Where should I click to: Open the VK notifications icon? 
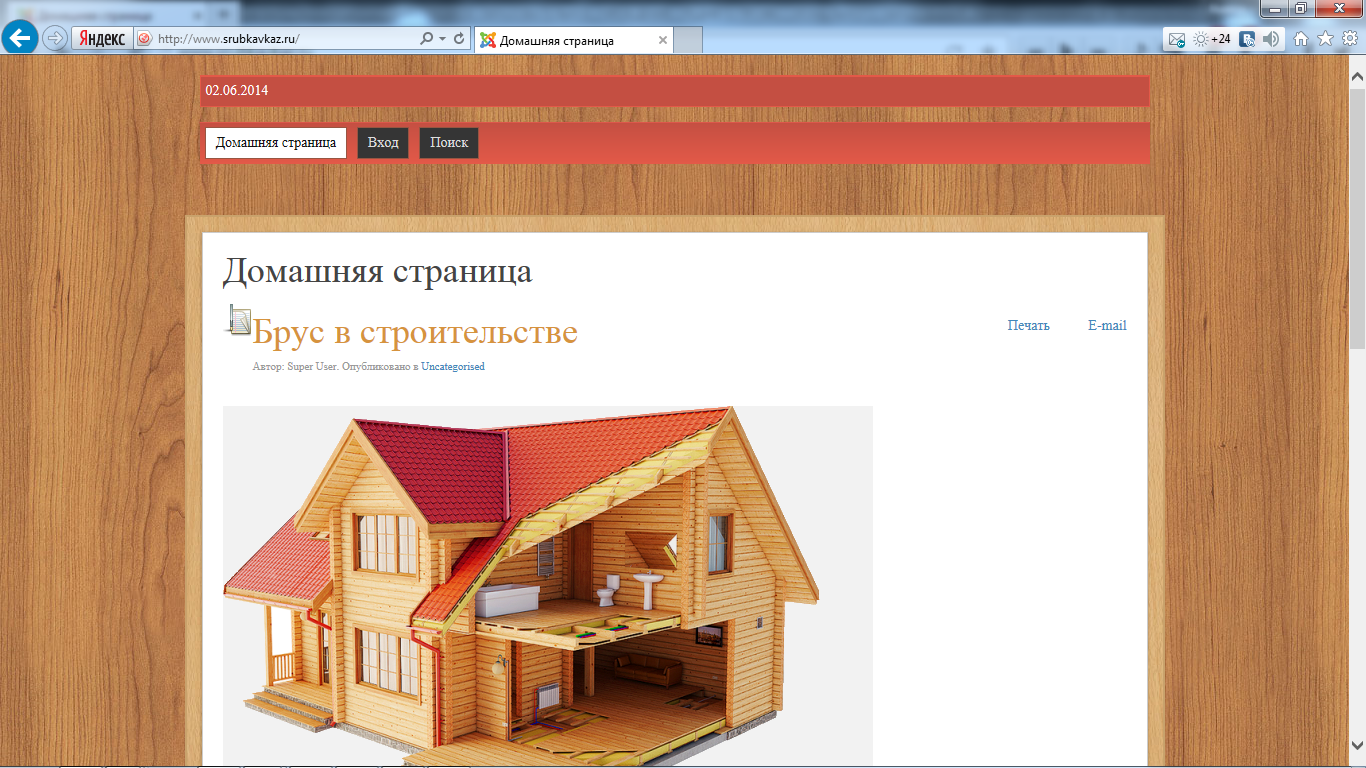coord(1247,40)
